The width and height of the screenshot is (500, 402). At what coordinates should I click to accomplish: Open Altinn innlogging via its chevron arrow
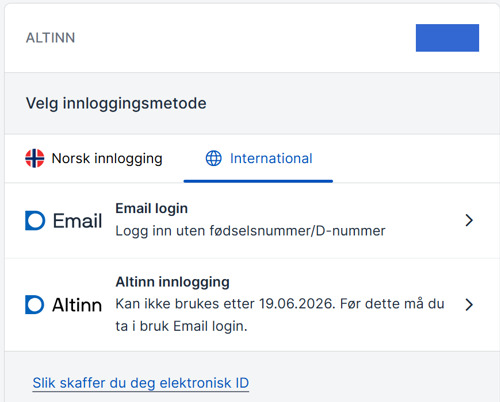point(469,304)
